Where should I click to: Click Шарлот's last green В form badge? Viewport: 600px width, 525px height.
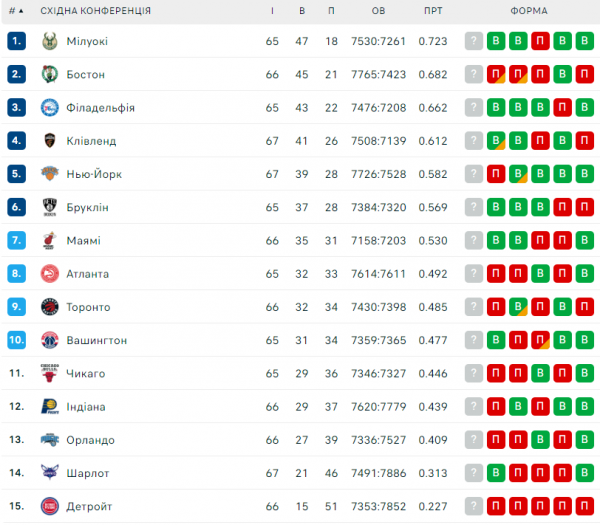click(x=585, y=473)
